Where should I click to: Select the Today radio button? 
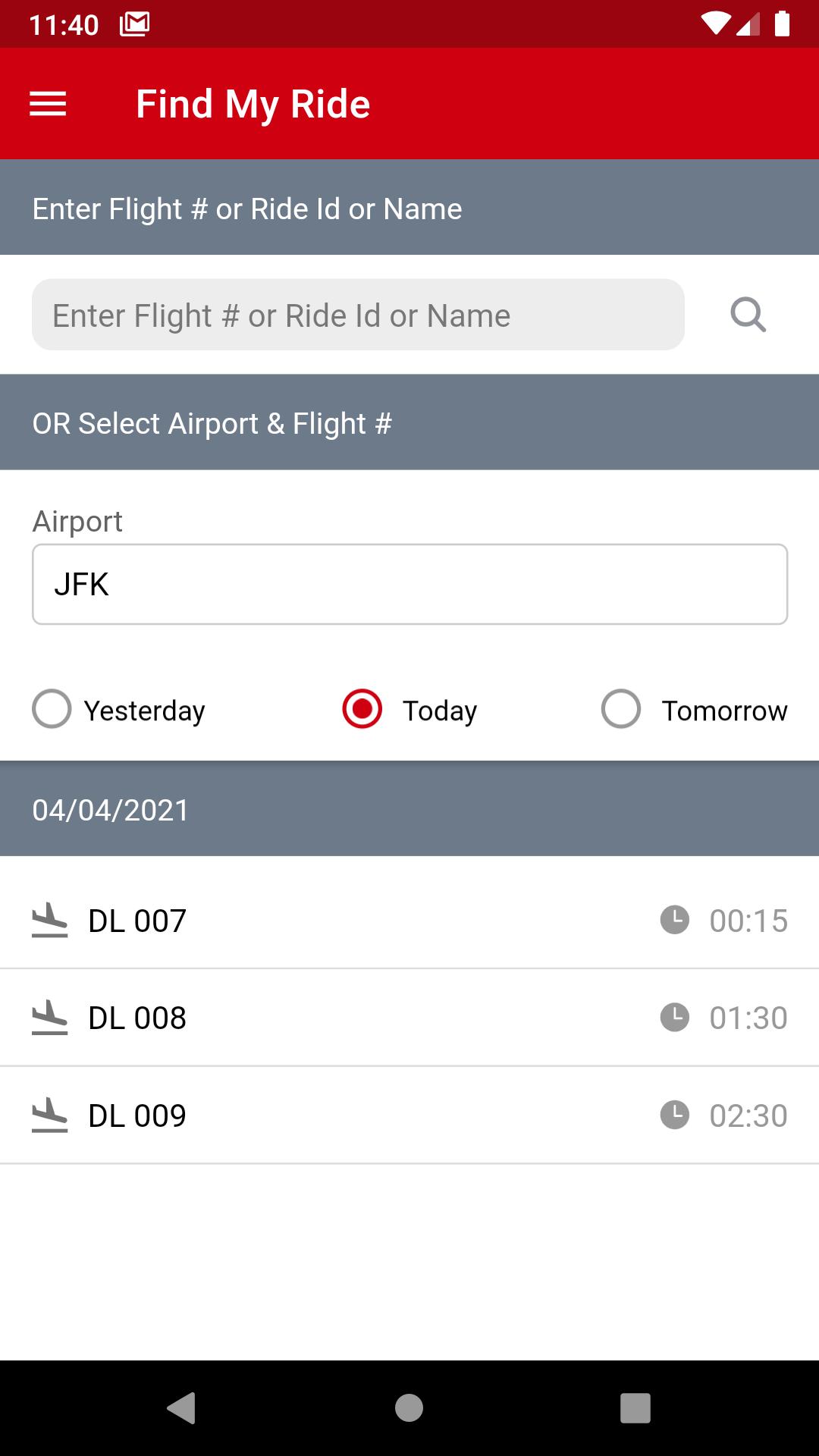coord(362,709)
